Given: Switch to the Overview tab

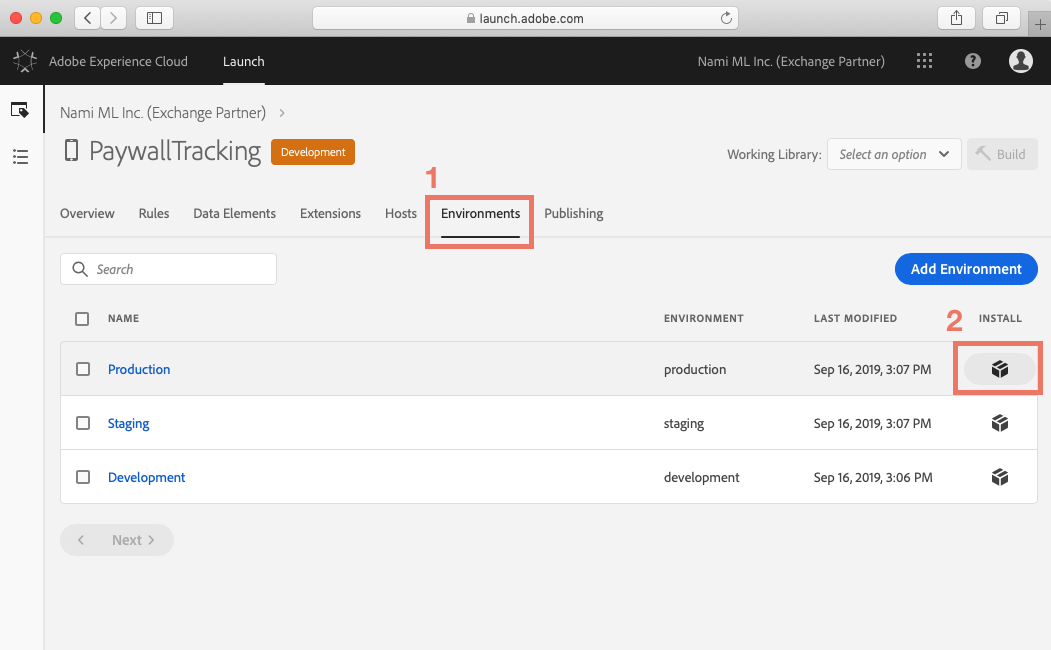Looking at the screenshot, I should pos(87,213).
